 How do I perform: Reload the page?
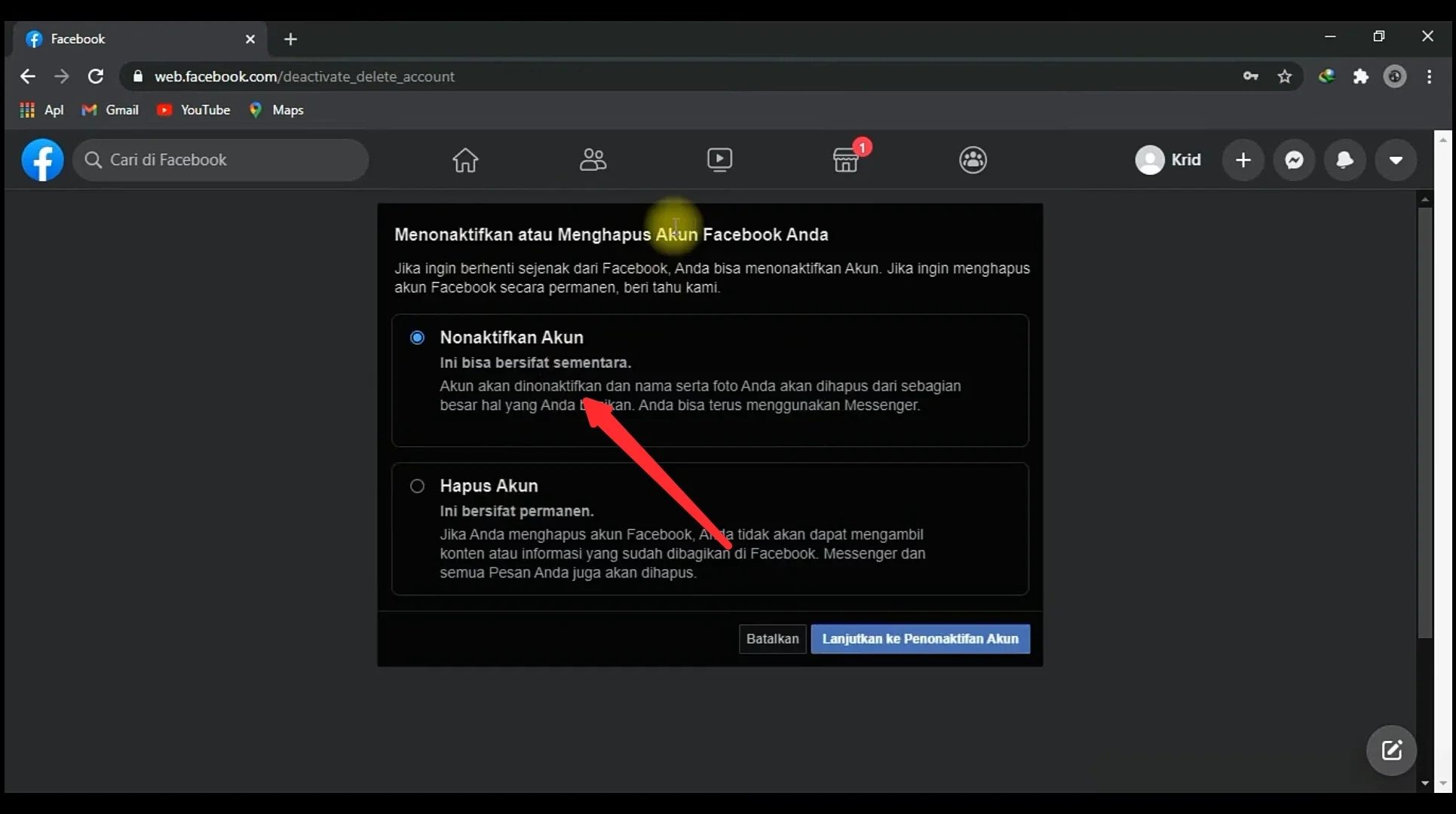96,76
